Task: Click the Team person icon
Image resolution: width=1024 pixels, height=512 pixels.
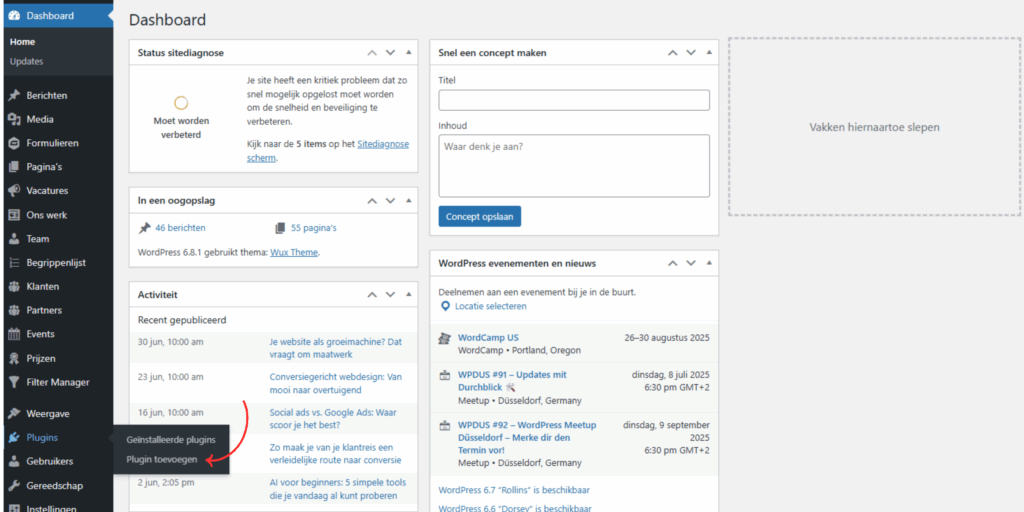Action: [x=14, y=239]
